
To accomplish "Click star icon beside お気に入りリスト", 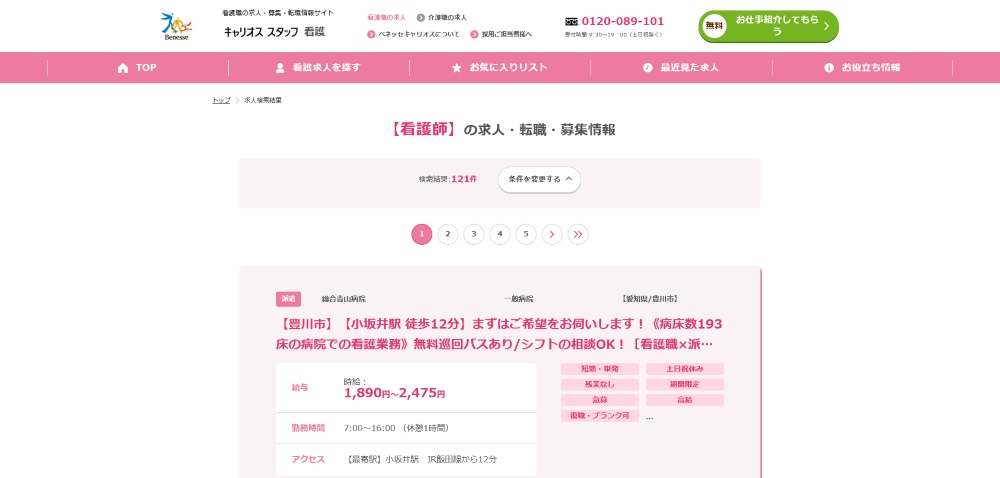I will [457, 68].
